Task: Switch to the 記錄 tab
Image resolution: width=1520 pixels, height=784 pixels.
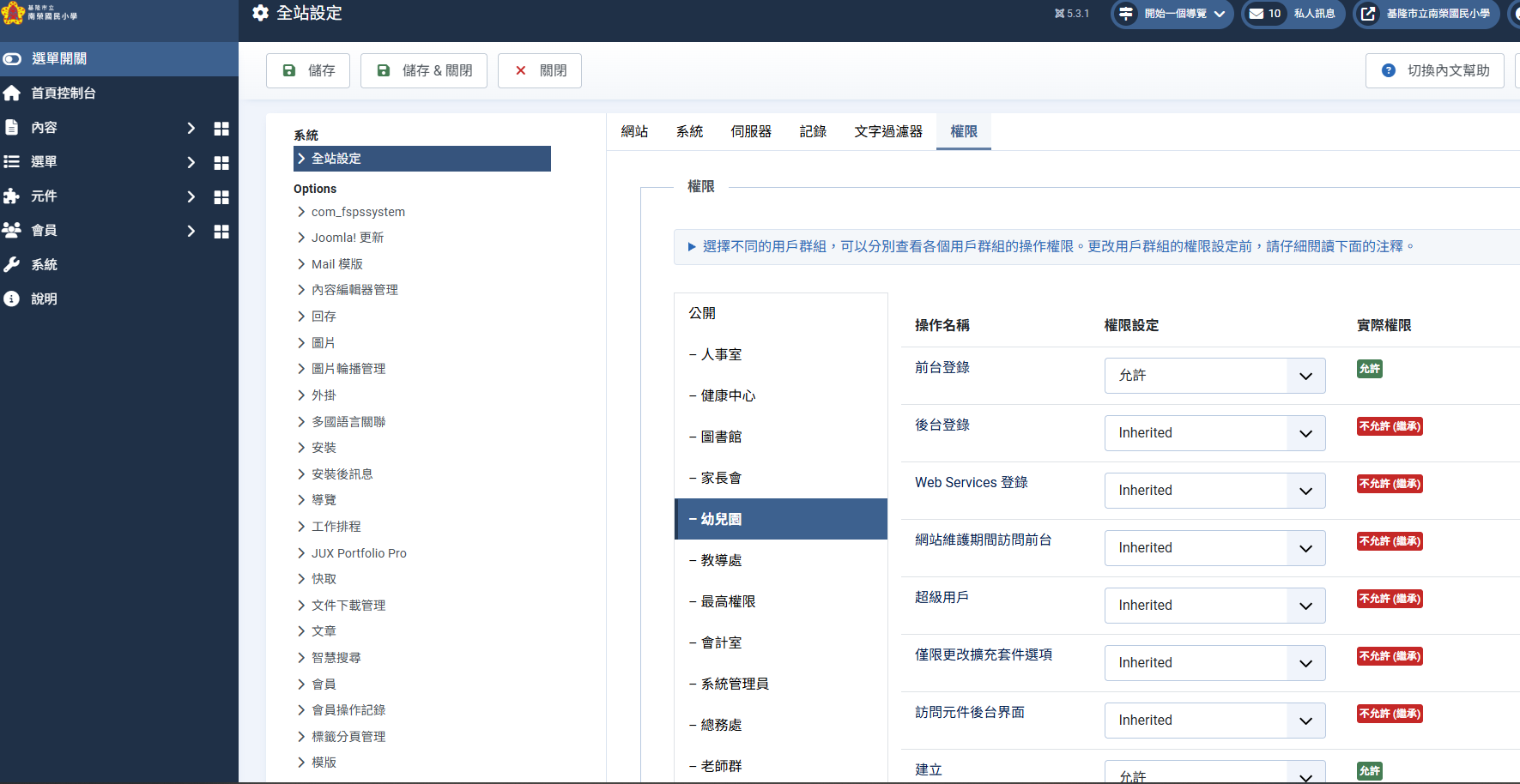Action: pos(813,131)
